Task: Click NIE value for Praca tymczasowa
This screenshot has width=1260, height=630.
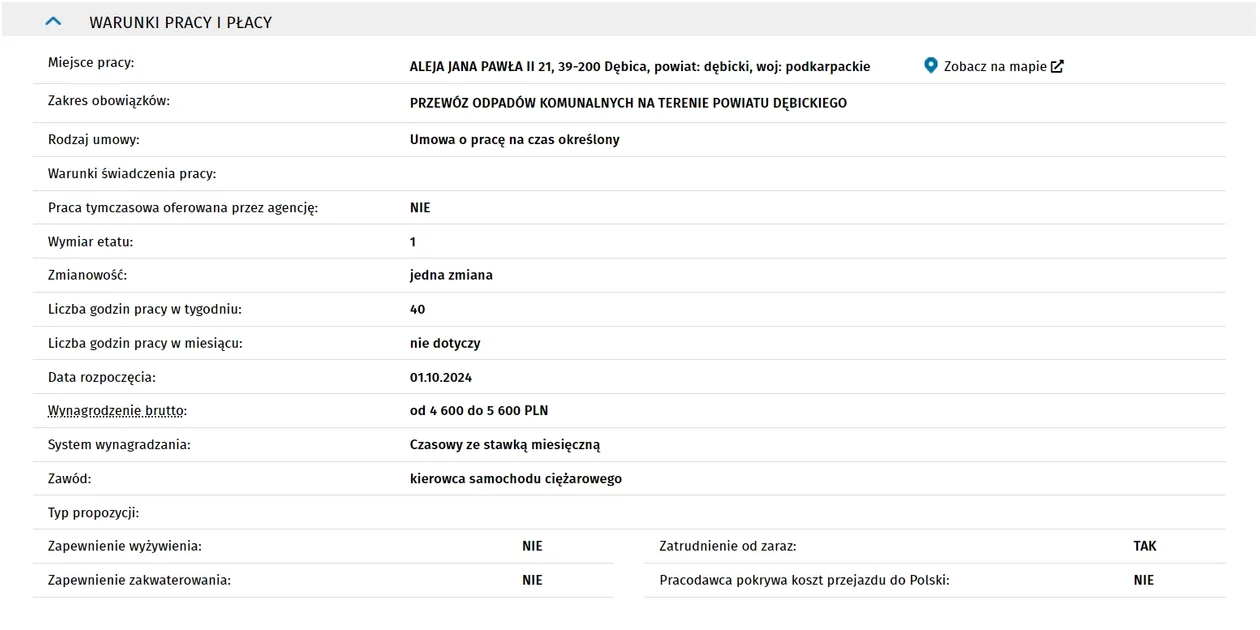Action: (420, 208)
